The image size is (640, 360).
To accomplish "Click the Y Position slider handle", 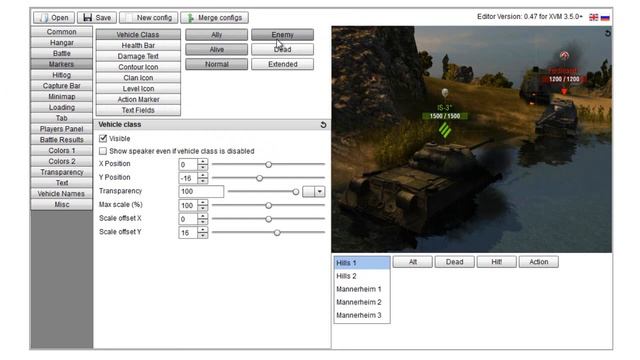I will pos(259,178).
